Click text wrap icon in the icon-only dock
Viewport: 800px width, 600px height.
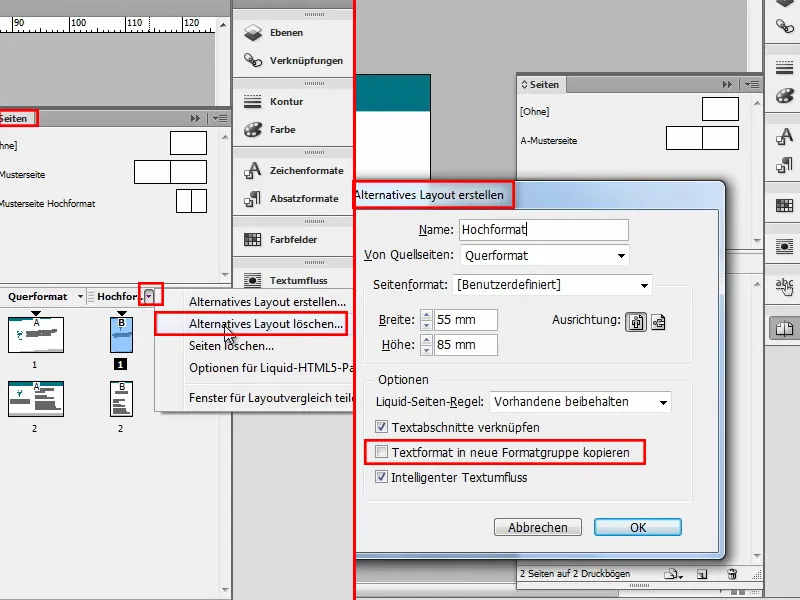784,246
